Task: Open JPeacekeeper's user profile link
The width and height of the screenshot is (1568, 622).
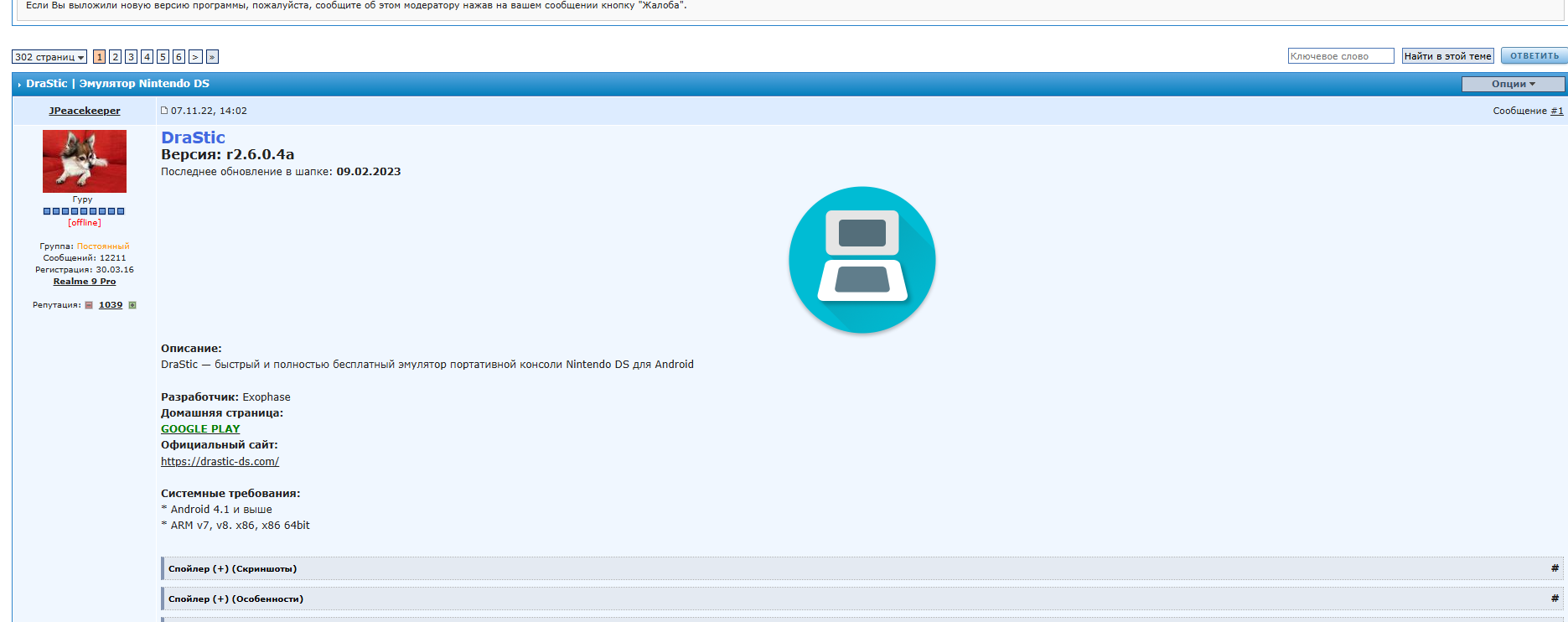Action: point(85,111)
